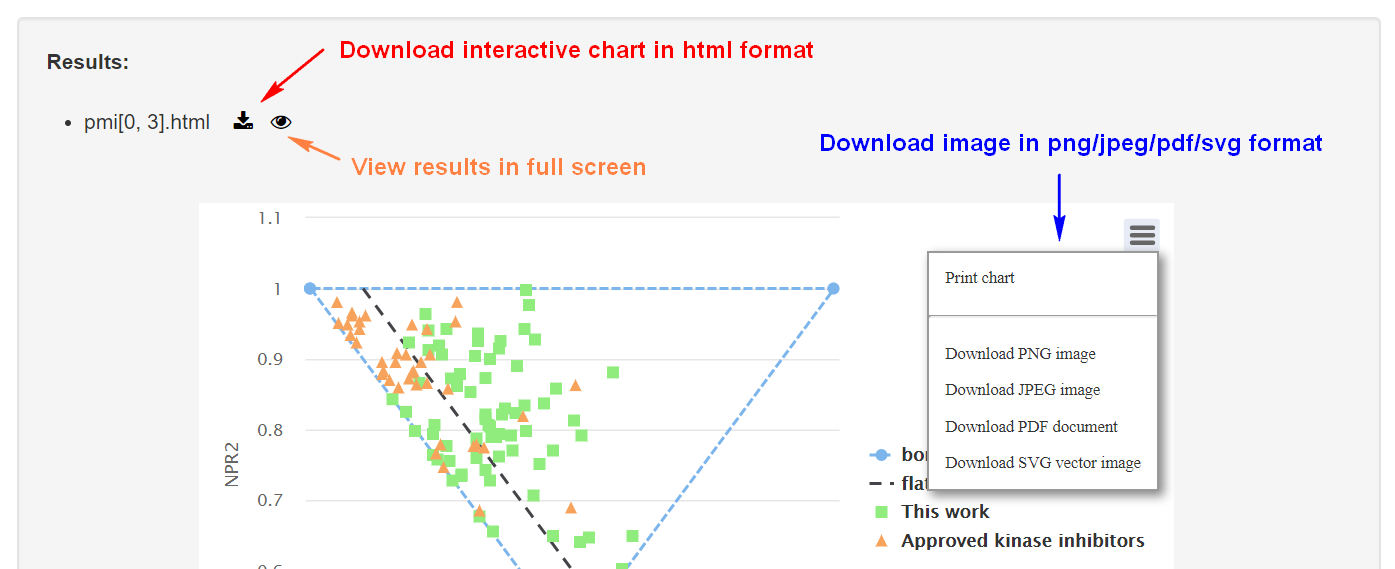
Task: Click blue boundary point at top-right triangle corner
Action: click(833, 289)
